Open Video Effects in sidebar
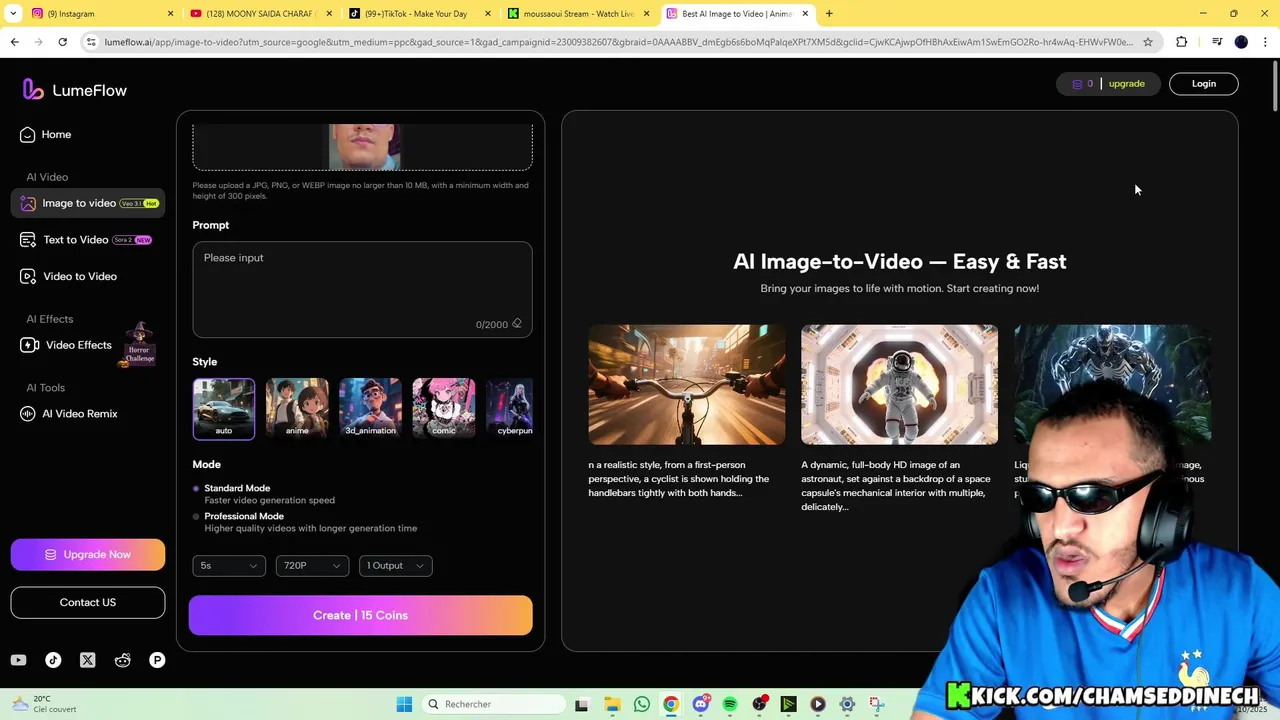 pyautogui.click(x=66, y=345)
